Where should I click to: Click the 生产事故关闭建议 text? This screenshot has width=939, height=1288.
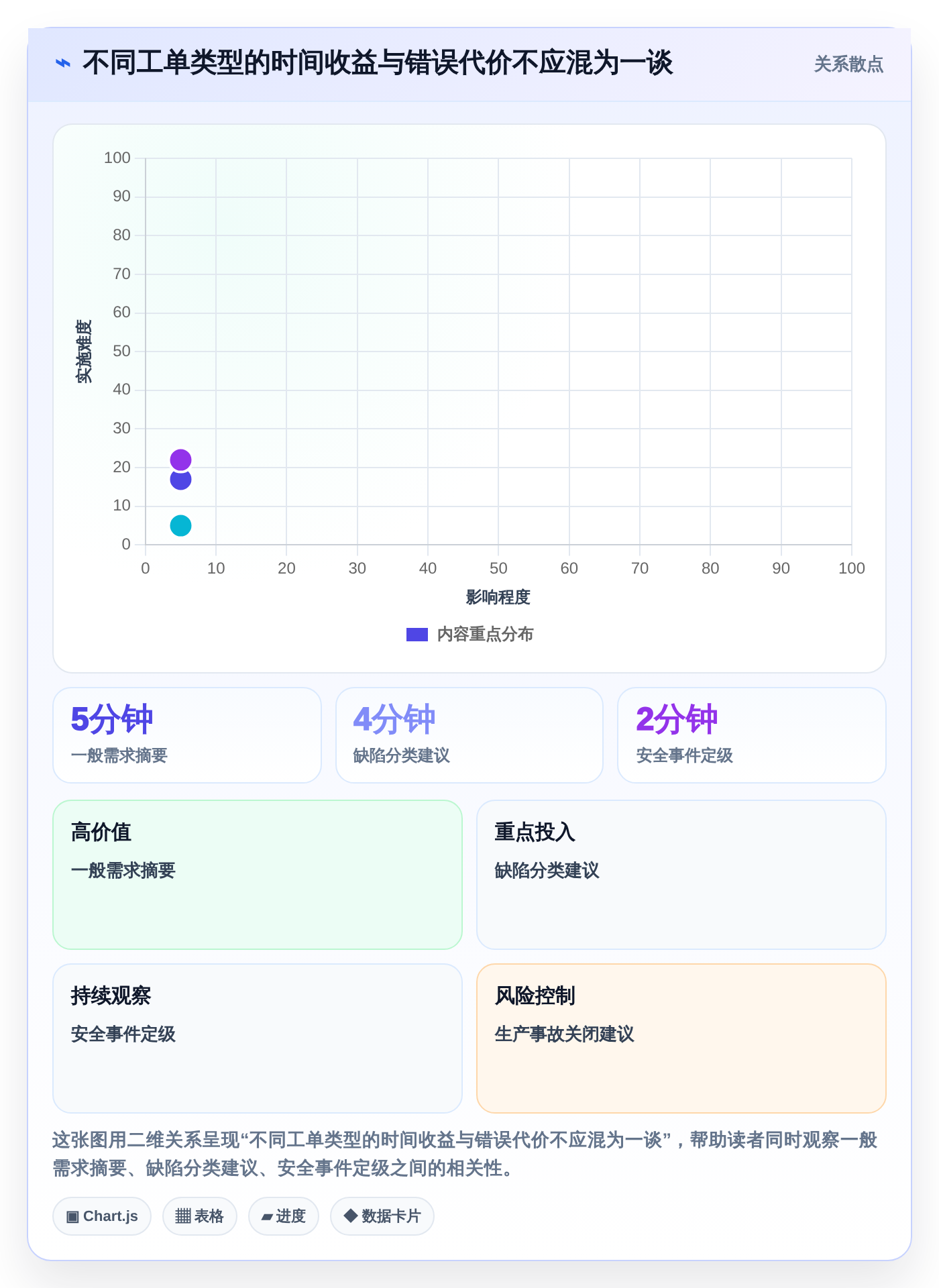pyautogui.click(x=565, y=1034)
